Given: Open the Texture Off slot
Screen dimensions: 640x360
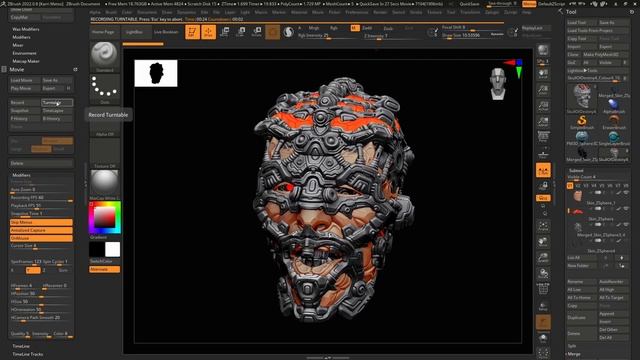Looking at the screenshot, I should coord(104,153).
